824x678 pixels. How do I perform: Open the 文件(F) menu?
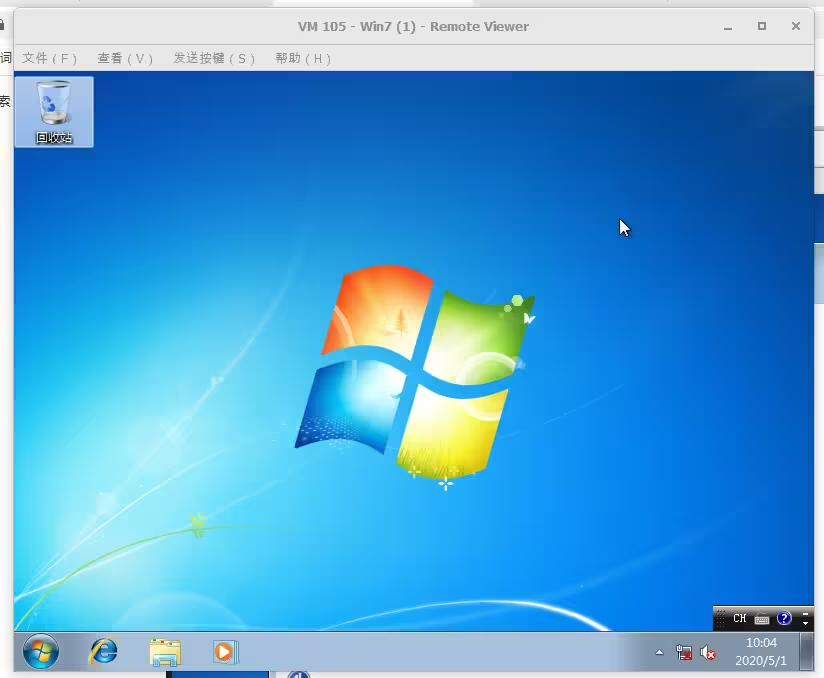pos(50,58)
